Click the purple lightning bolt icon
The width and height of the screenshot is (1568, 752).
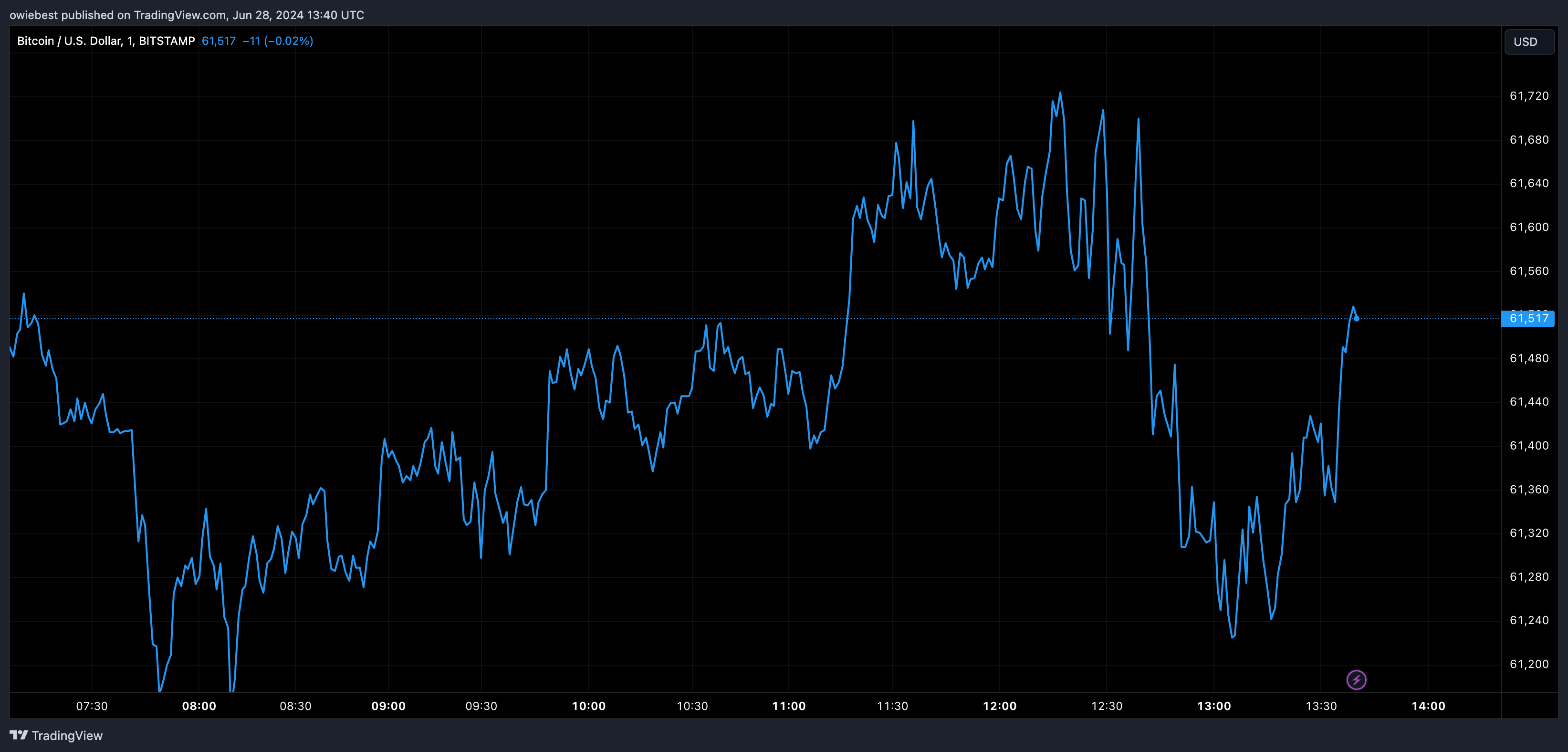pos(1356,679)
